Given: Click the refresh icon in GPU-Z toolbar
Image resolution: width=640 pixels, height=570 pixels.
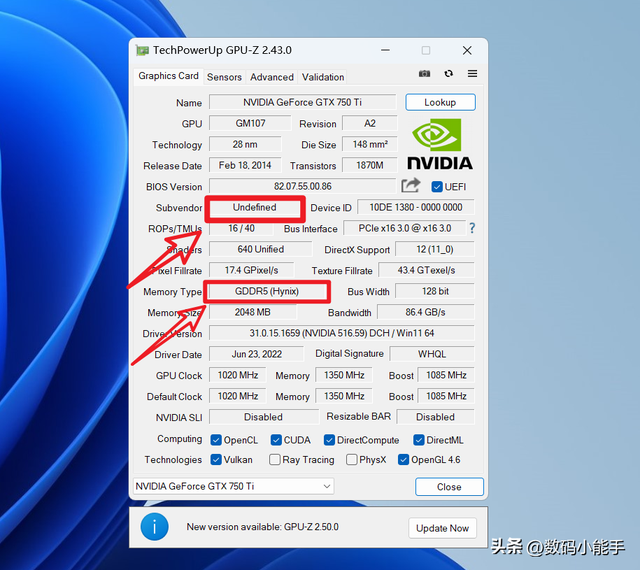Looking at the screenshot, I should tap(449, 73).
